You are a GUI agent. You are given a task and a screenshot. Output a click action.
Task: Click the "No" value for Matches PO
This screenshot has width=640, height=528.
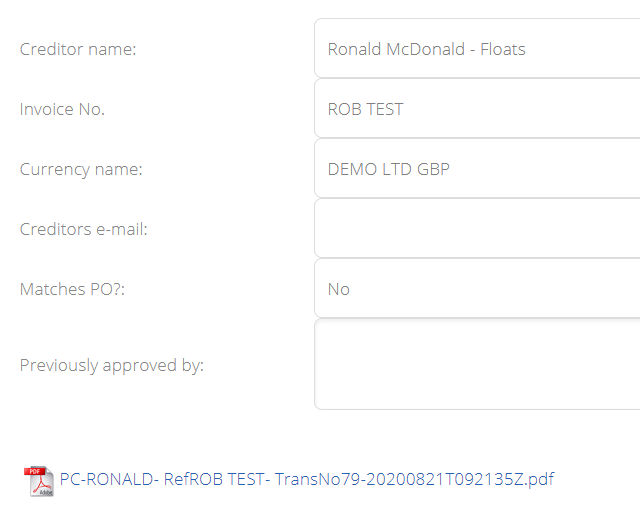click(x=339, y=289)
